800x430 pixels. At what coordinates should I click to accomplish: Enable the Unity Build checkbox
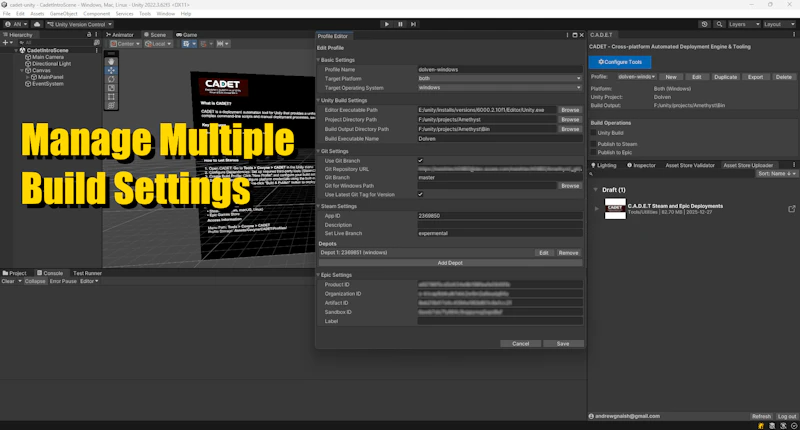(593, 133)
